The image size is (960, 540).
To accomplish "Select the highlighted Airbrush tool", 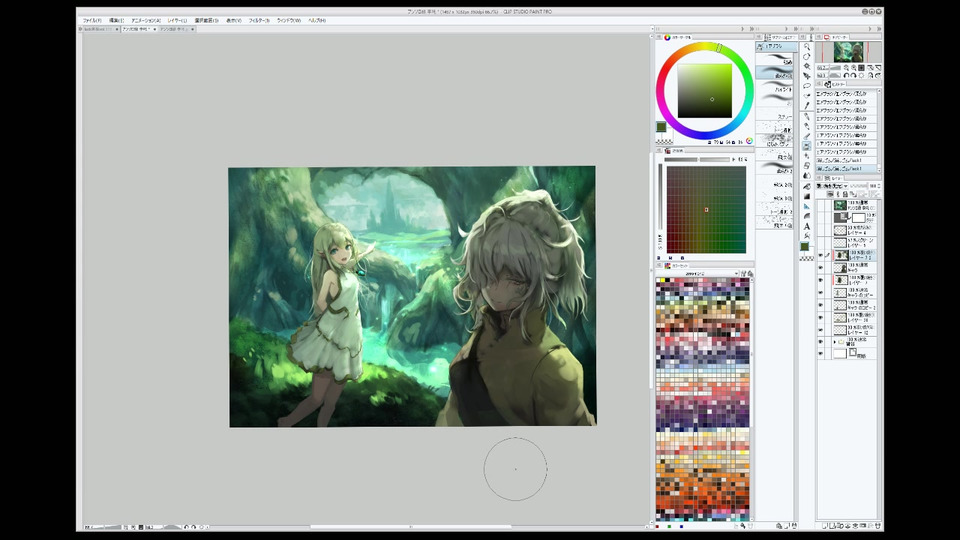I will coord(806,146).
